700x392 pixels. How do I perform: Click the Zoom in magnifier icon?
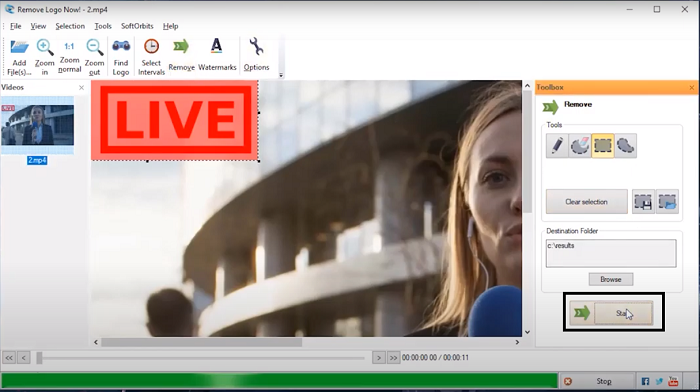[45, 47]
